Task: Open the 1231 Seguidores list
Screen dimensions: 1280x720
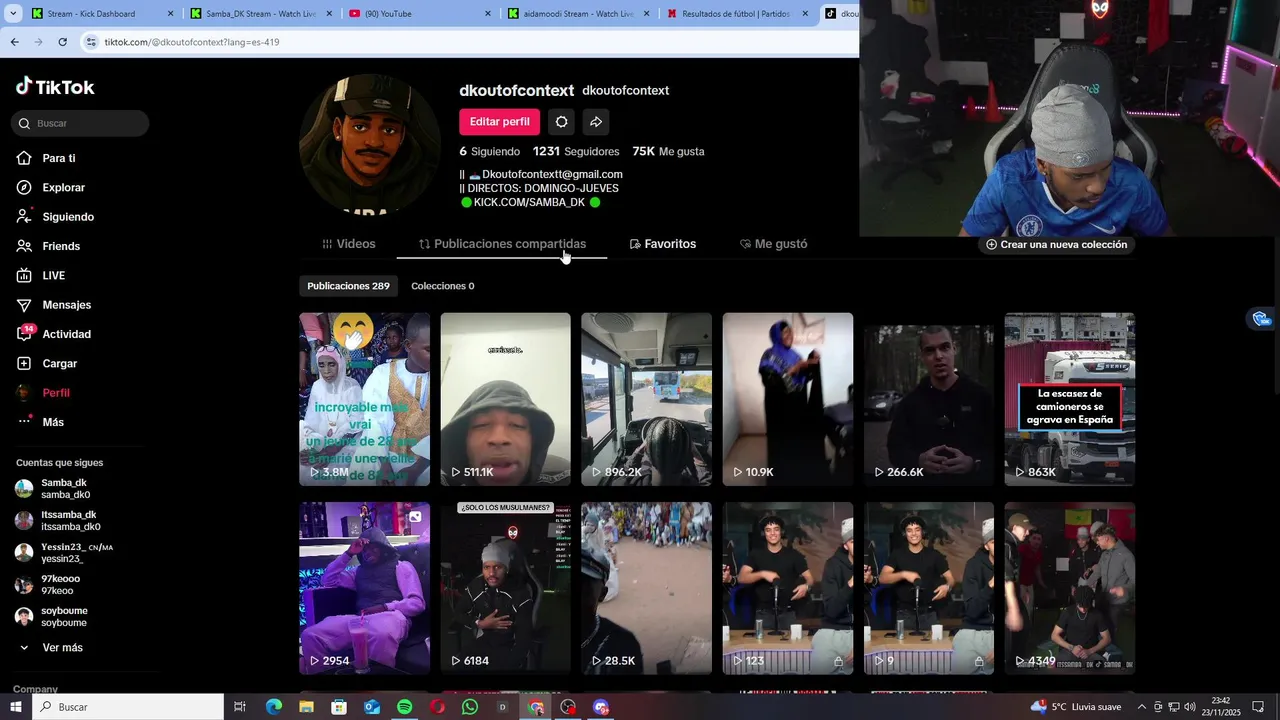Action: 576,151
